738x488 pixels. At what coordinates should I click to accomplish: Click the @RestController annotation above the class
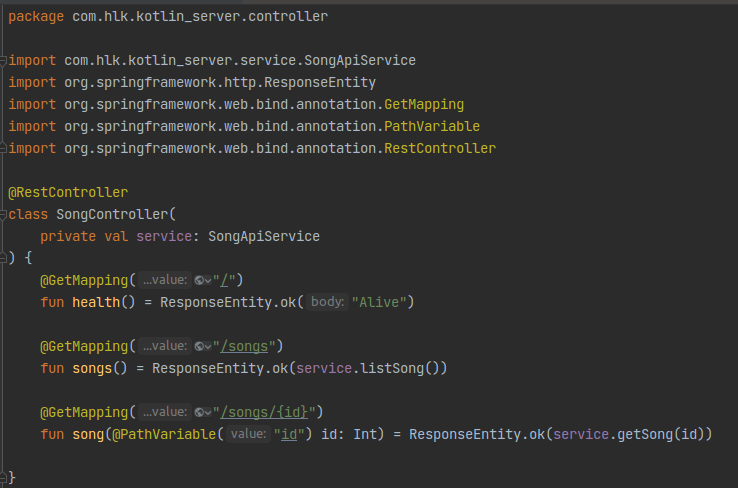68,192
